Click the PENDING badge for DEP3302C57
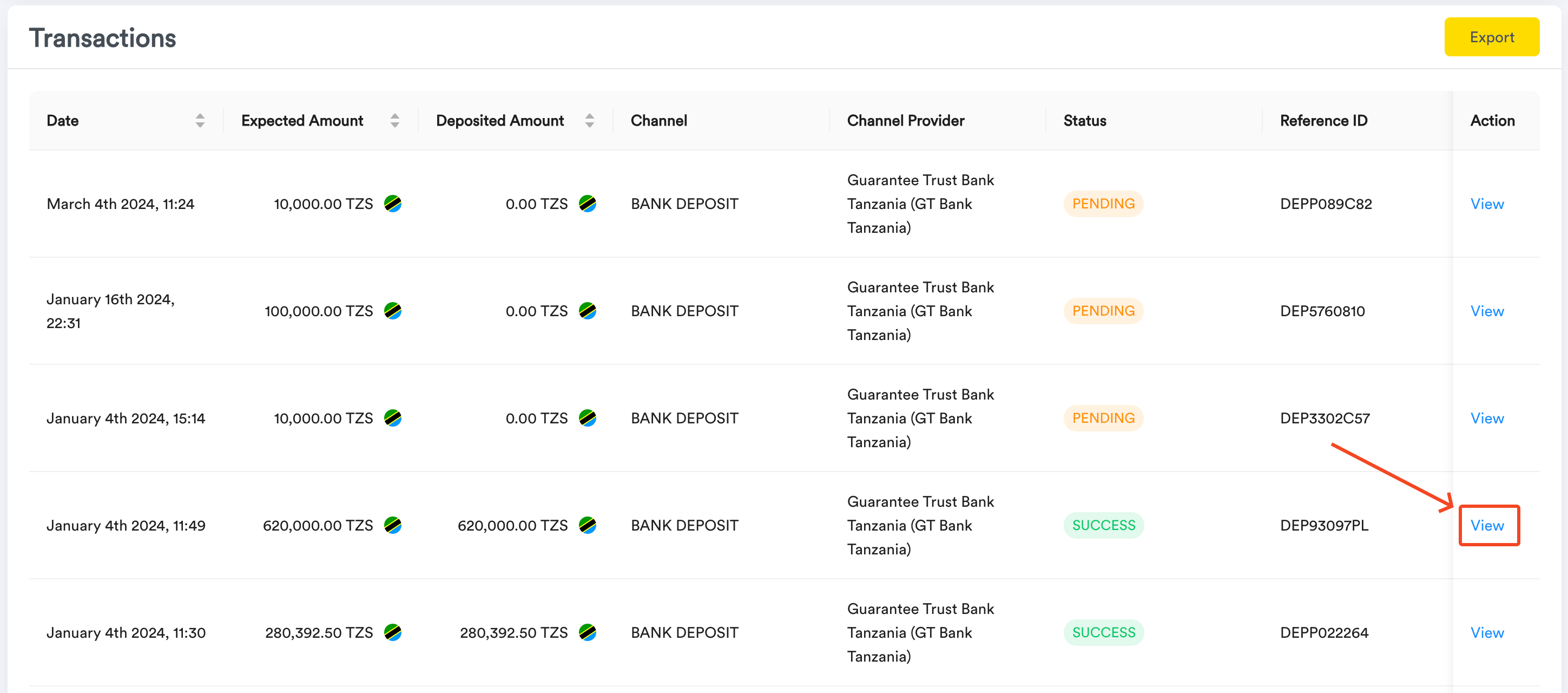Screen dimensions: 1568x693 pos(1103,418)
